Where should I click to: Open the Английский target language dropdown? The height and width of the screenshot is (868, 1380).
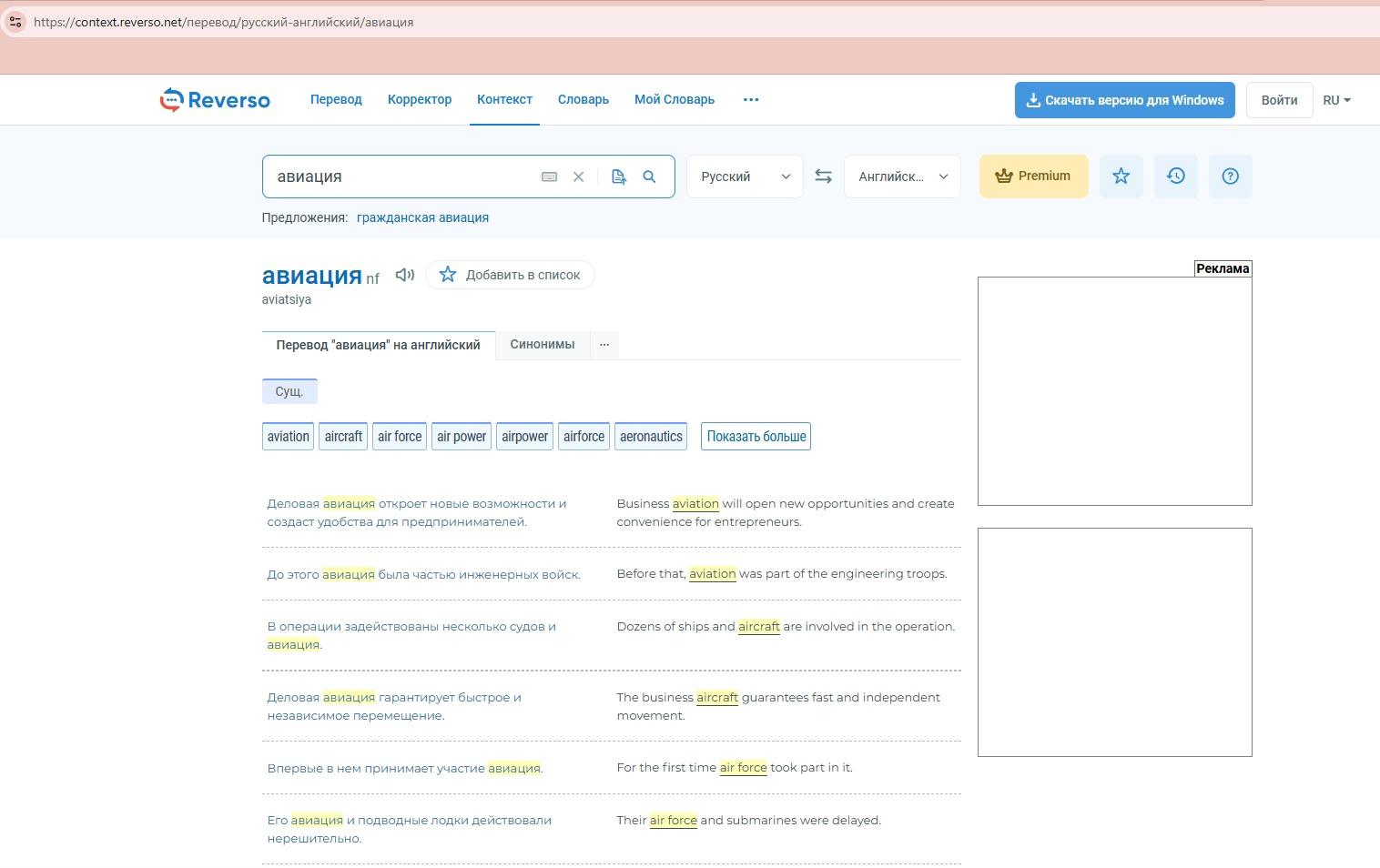pyautogui.click(x=901, y=177)
